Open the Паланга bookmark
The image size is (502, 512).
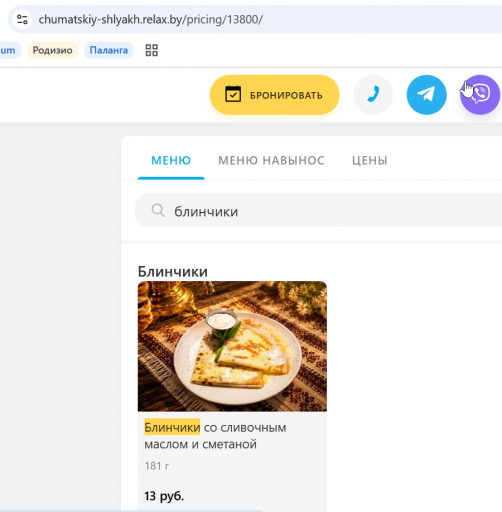tap(109, 50)
